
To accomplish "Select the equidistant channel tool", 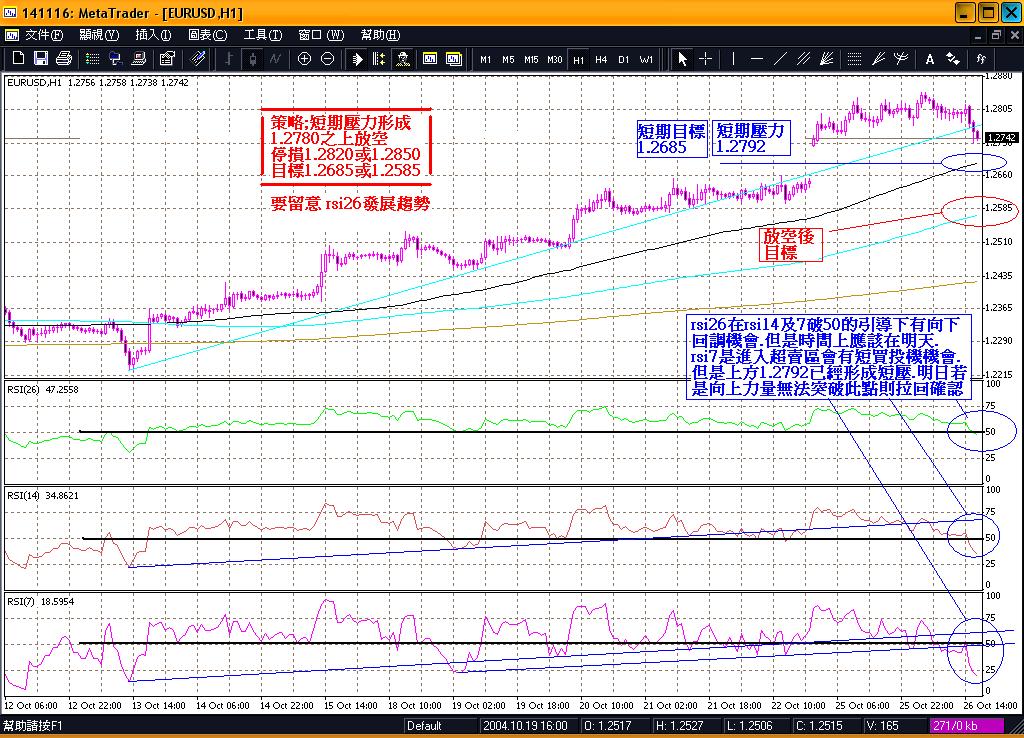I will tap(803, 59).
